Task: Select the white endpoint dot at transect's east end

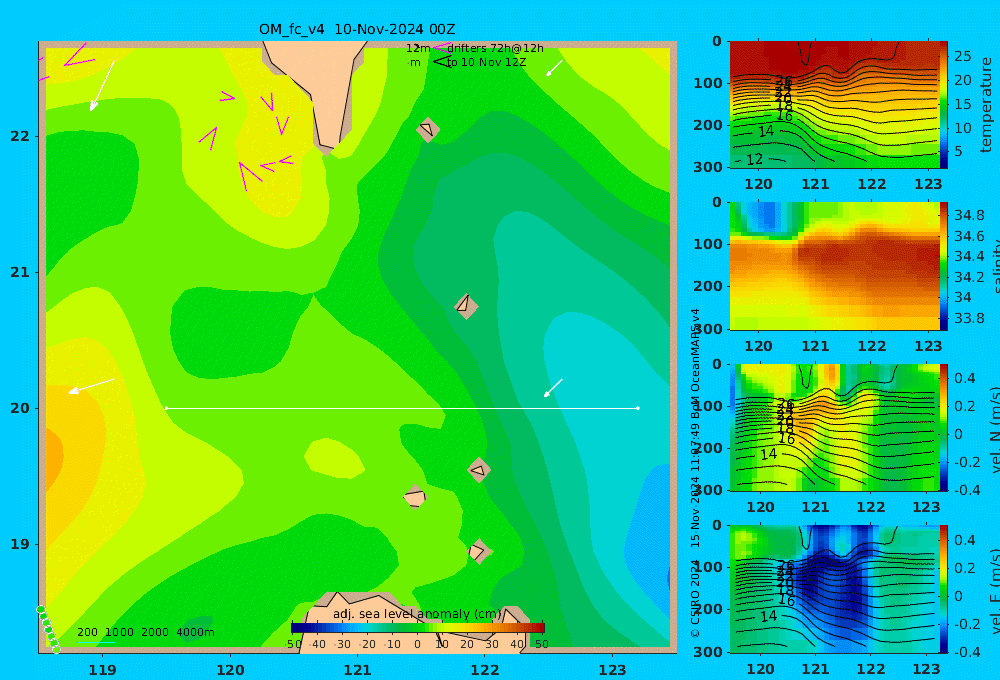Action: 638,408
